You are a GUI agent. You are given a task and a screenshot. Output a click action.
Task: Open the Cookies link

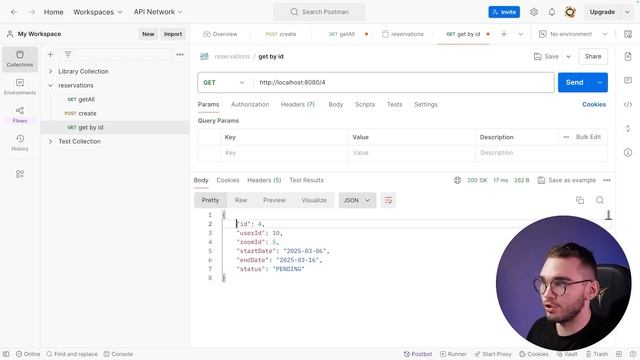click(594, 104)
